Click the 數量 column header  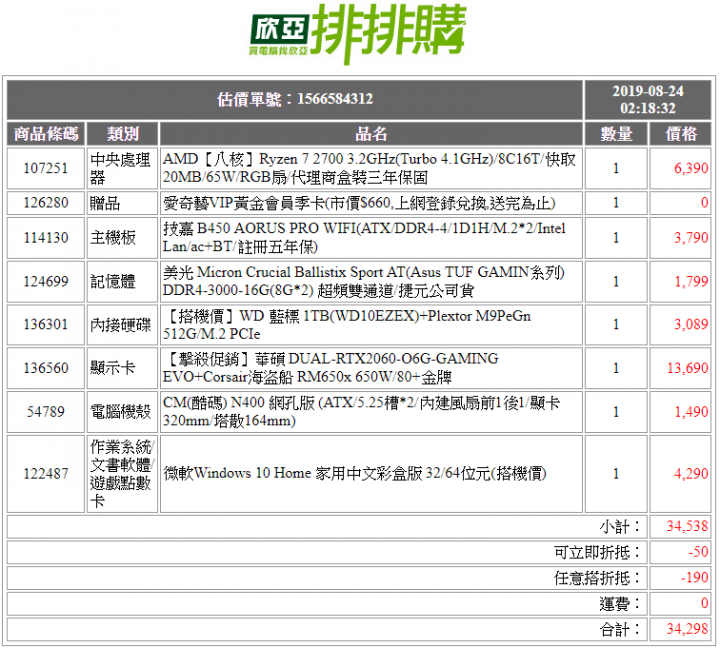pos(616,134)
